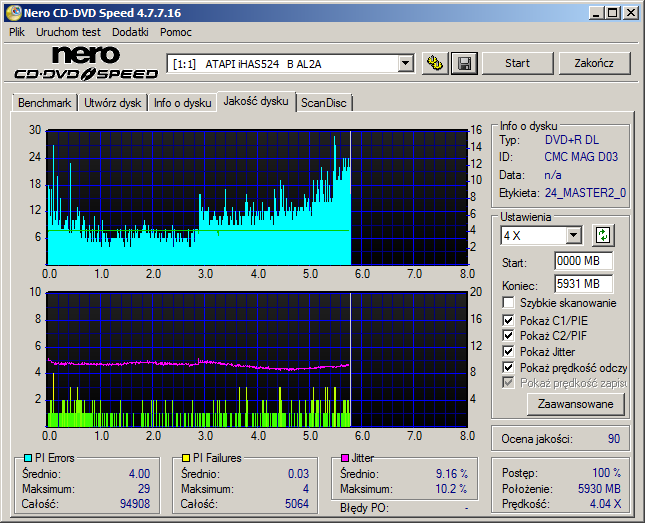The image size is (645, 523).
Task: Click PI Errors maximum value 29
Action: pos(144,488)
